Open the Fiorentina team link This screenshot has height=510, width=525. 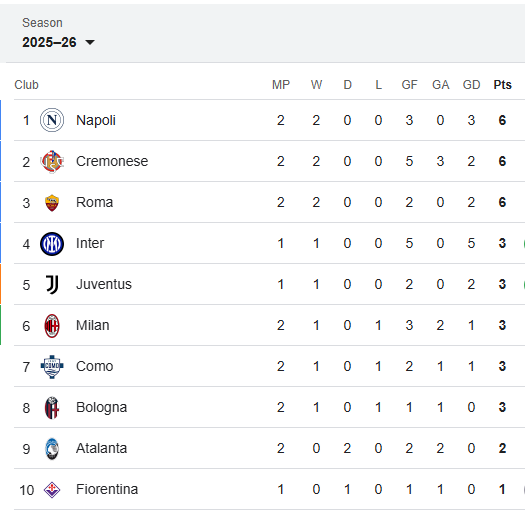point(107,489)
